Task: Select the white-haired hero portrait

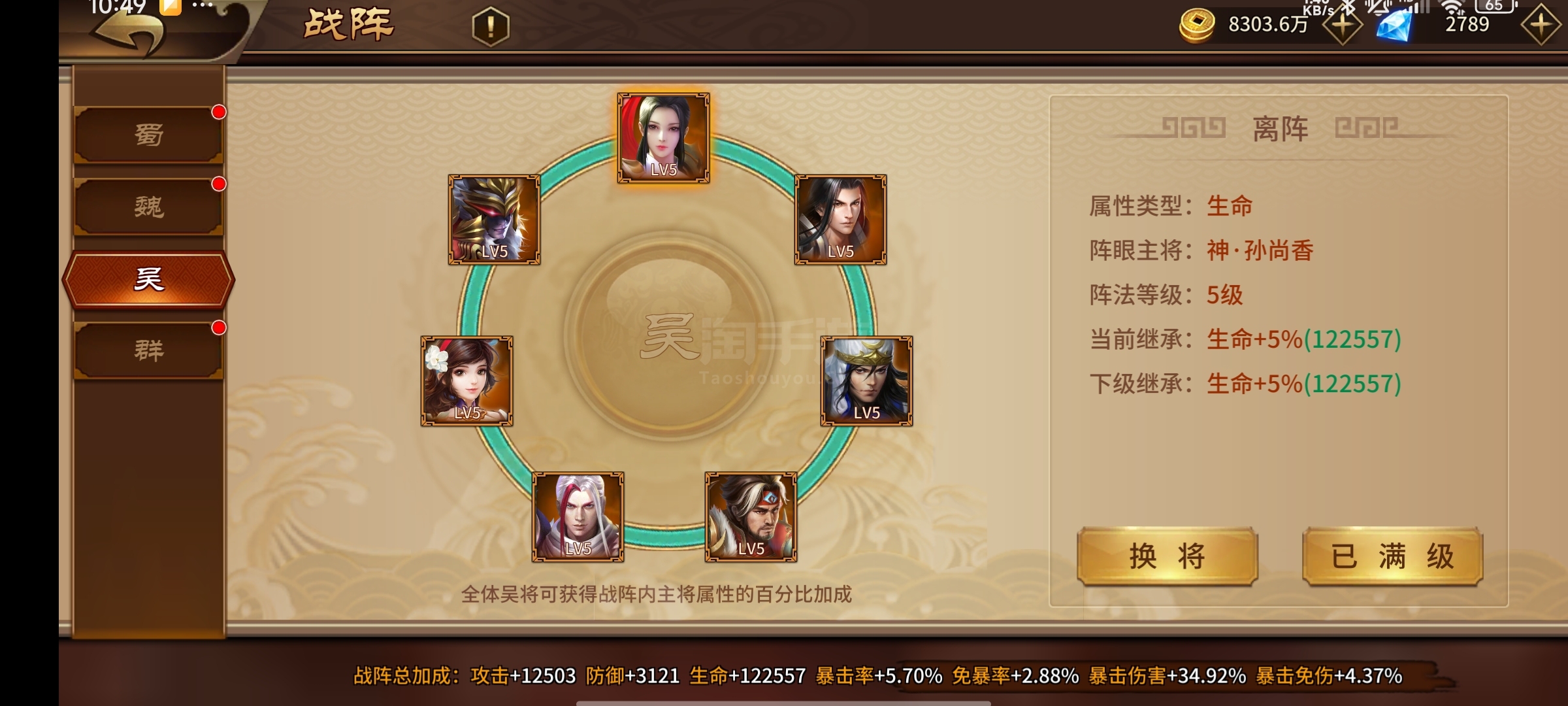Action: 578,516
